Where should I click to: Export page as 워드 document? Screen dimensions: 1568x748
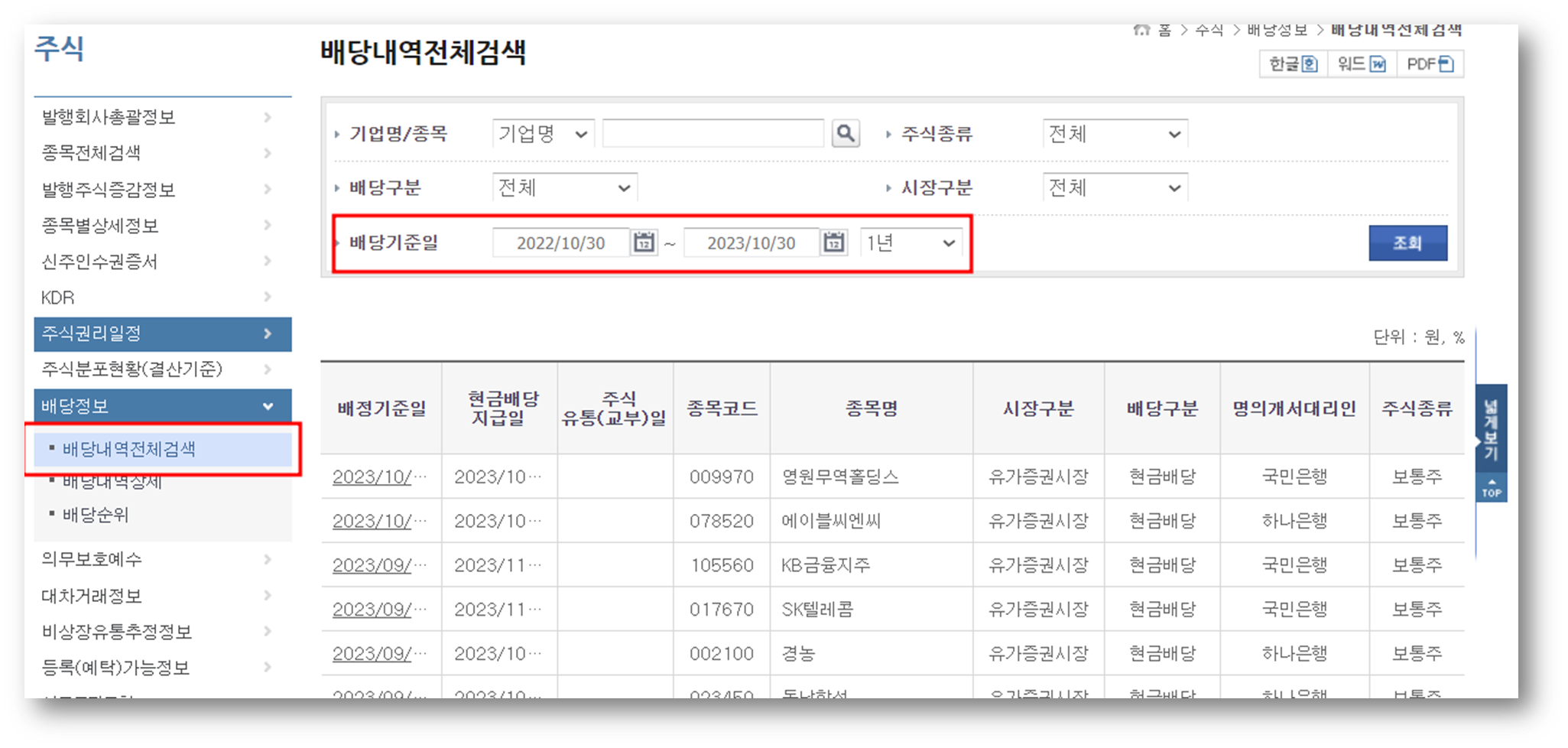[x=1362, y=64]
